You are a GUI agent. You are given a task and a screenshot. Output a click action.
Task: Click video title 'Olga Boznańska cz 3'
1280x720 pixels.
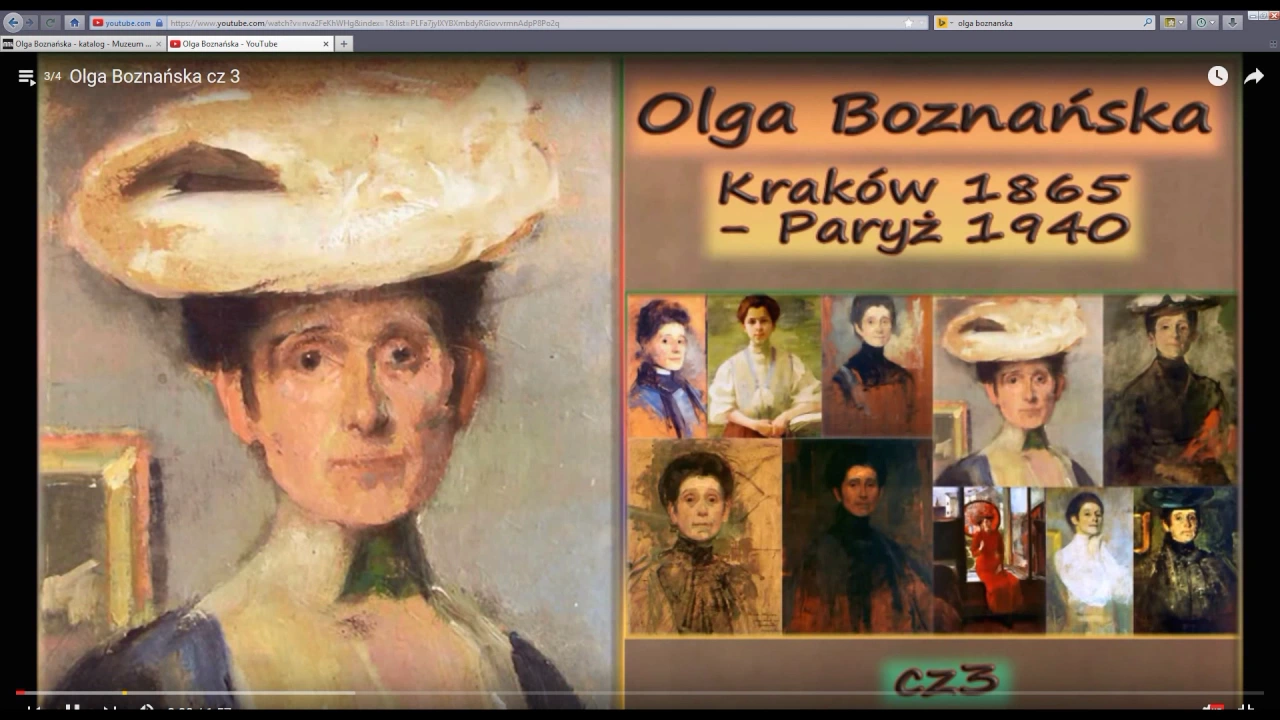(x=154, y=77)
